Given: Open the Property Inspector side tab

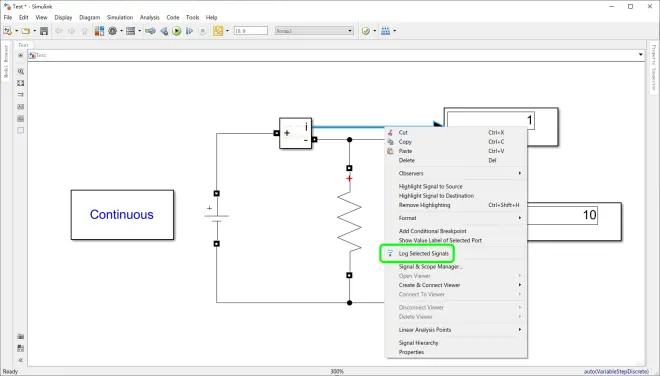Looking at the screenshot, I should 654,67.
